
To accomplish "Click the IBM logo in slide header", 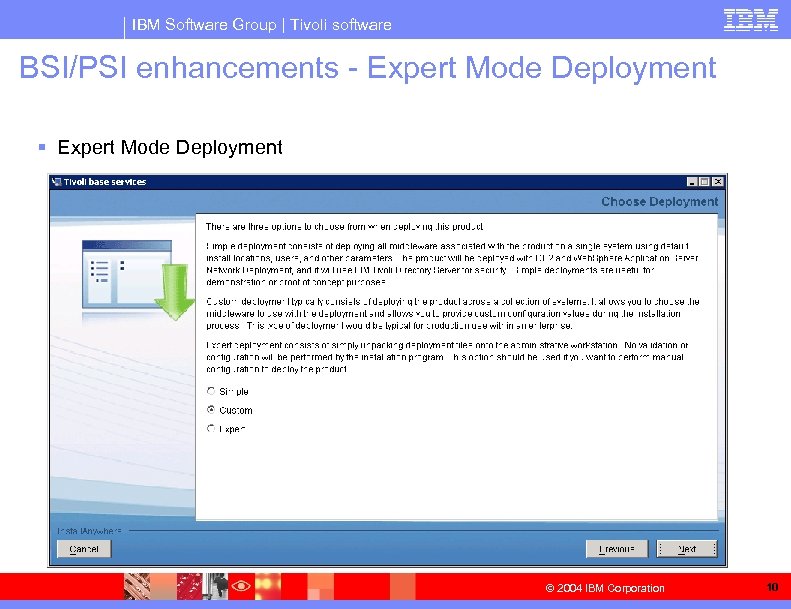I will 751,20.
